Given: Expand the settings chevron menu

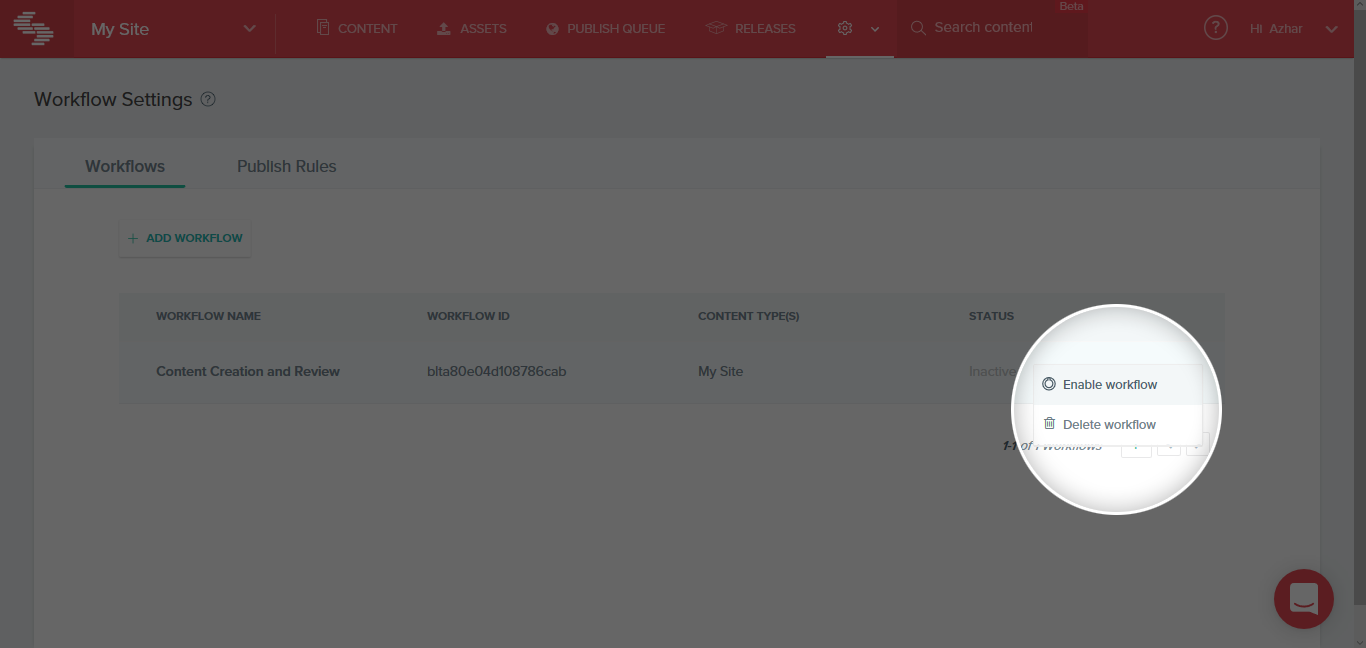Looking at the screenshot, I should pyautogui.click(x=875, y=29).
